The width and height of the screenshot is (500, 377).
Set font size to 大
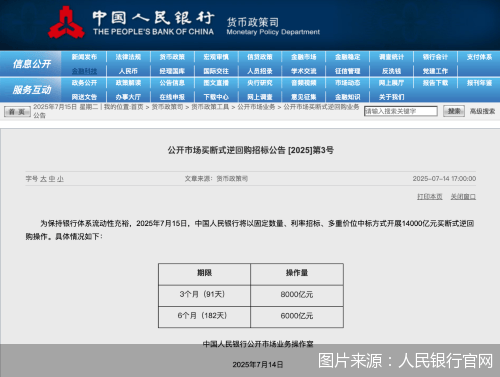click(x=44, y=179)
